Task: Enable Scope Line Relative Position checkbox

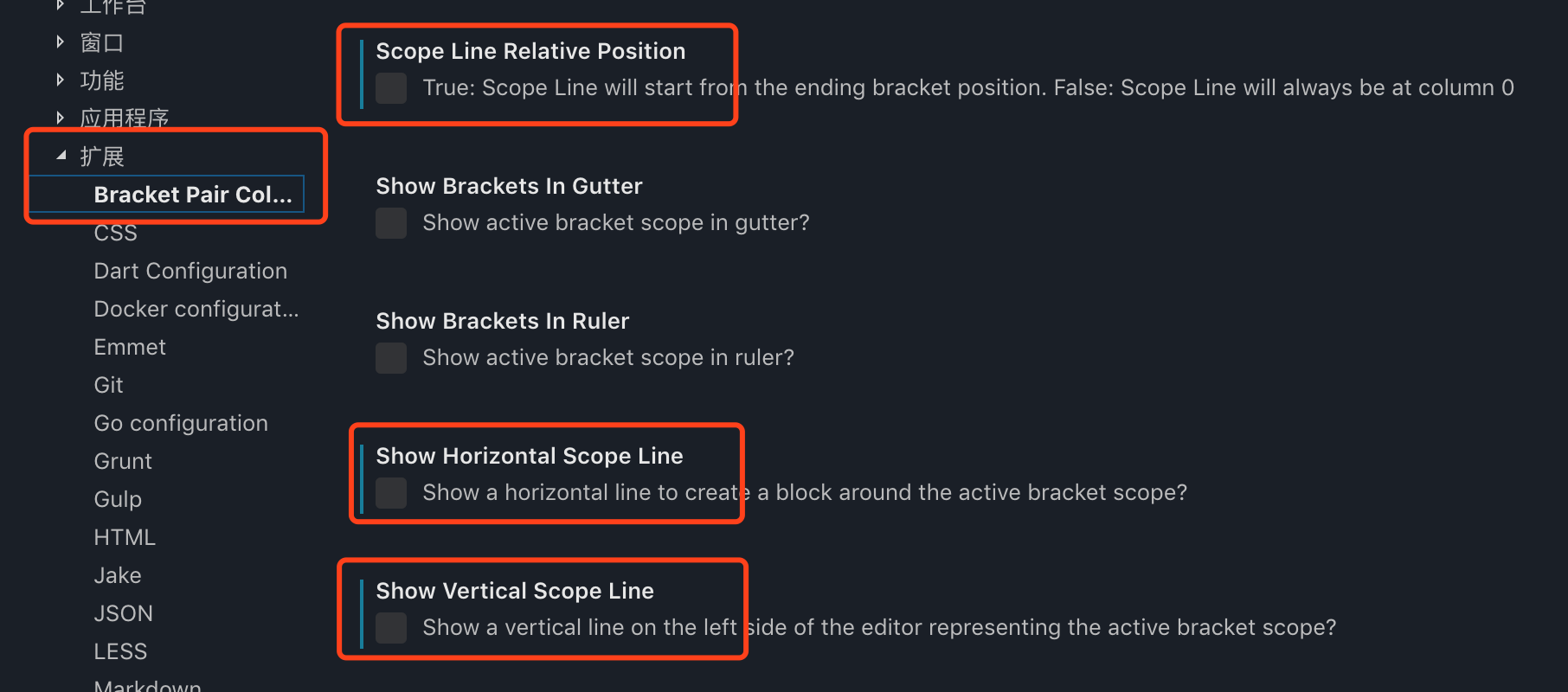Action: click(x=391, y=88)
